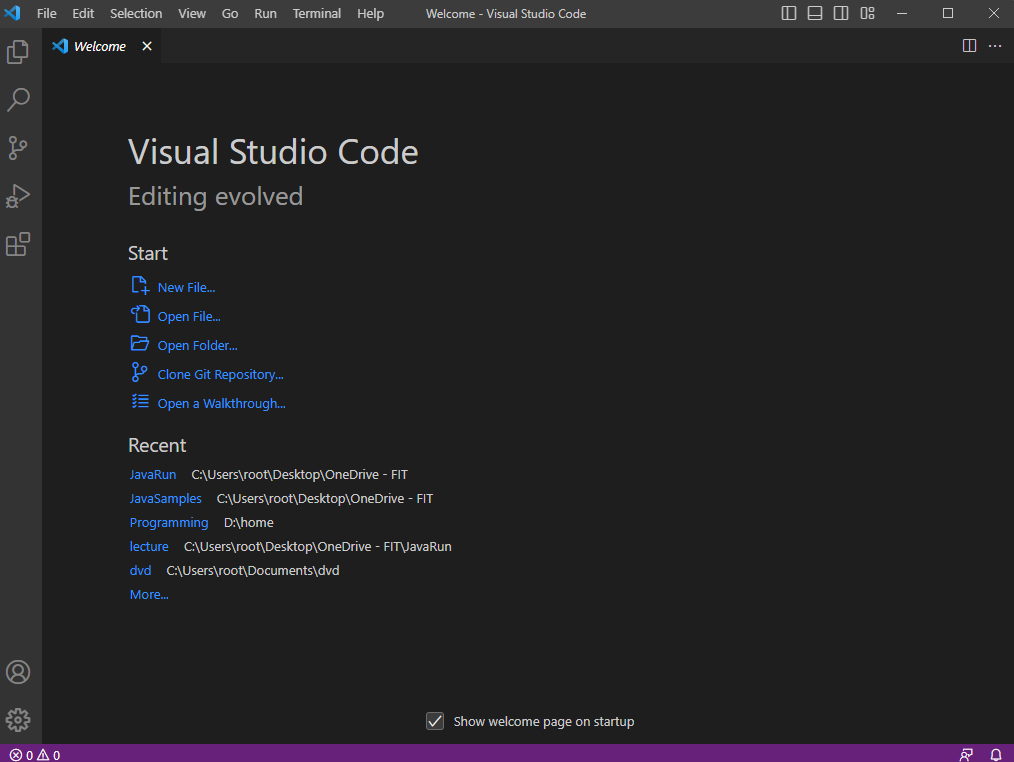Open the Explorer view in activity bar
This screenshot has height=762, width=1014.
tap(18, 52)
